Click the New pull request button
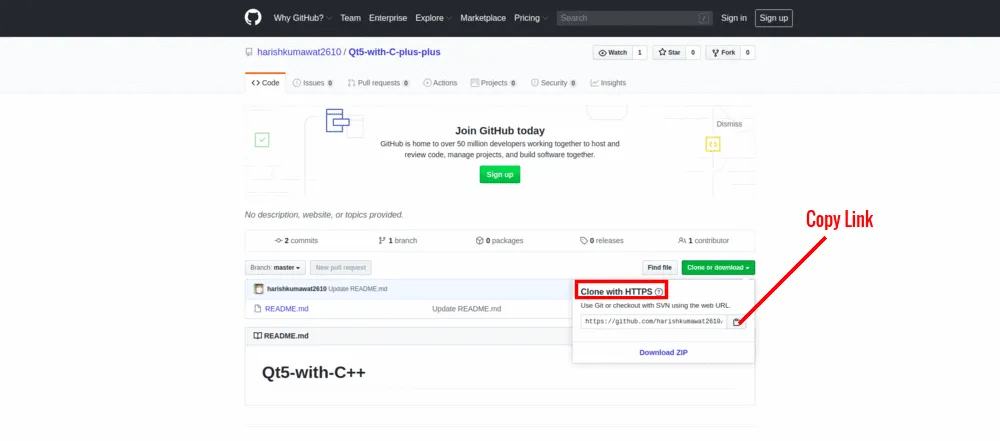Image resolution: width=1000 pixels, height=441 pixels. (341, 268)
